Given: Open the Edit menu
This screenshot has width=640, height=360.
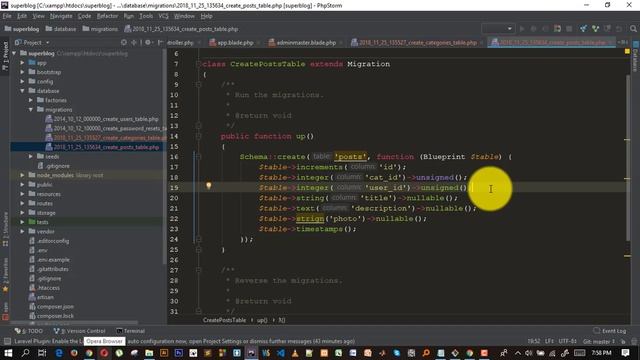Looking at the screenshot, I should pyautogui.click(x=22, y=16).
